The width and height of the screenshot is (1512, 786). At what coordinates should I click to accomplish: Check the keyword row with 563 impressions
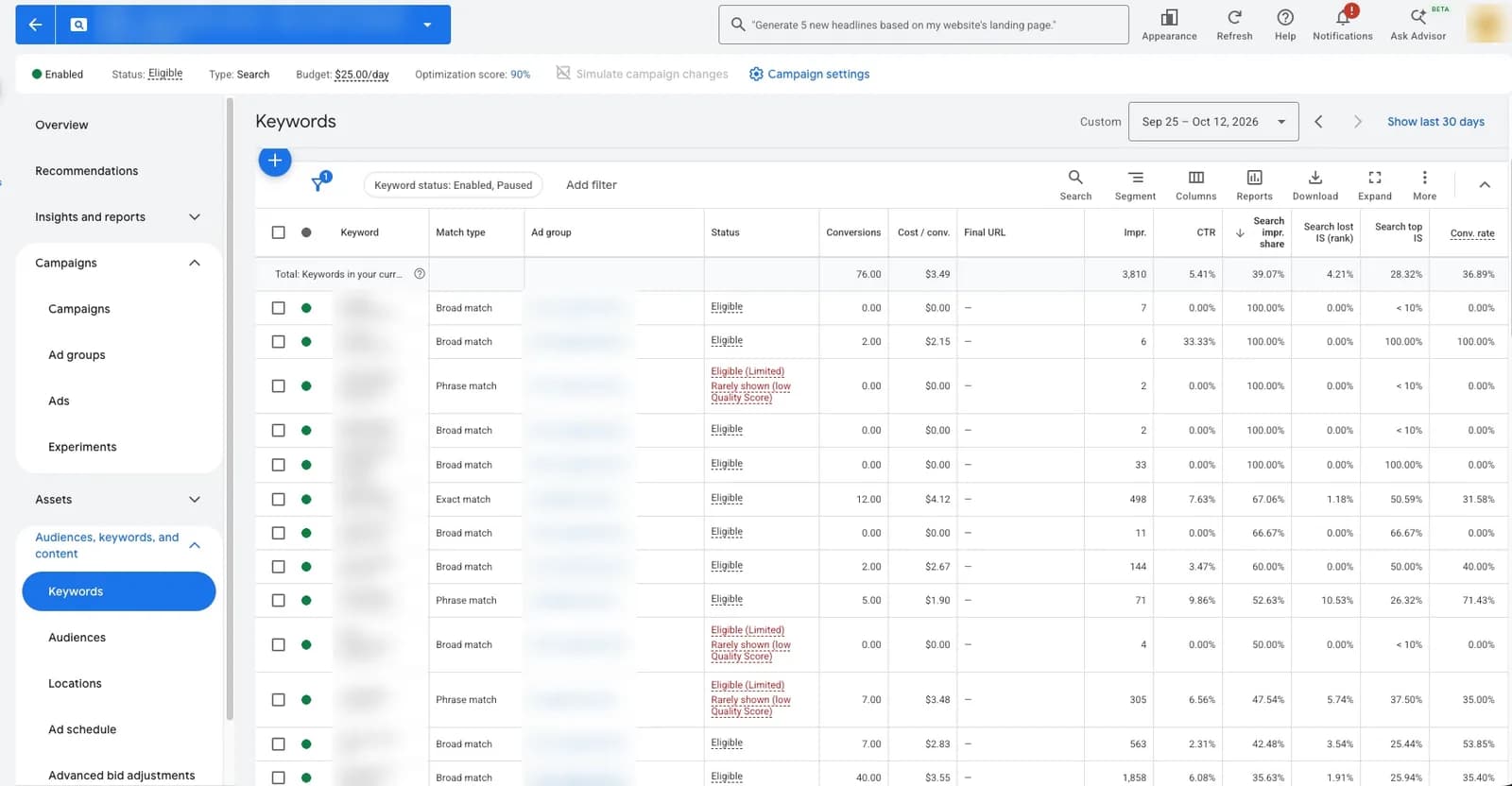tap(278, 744)
